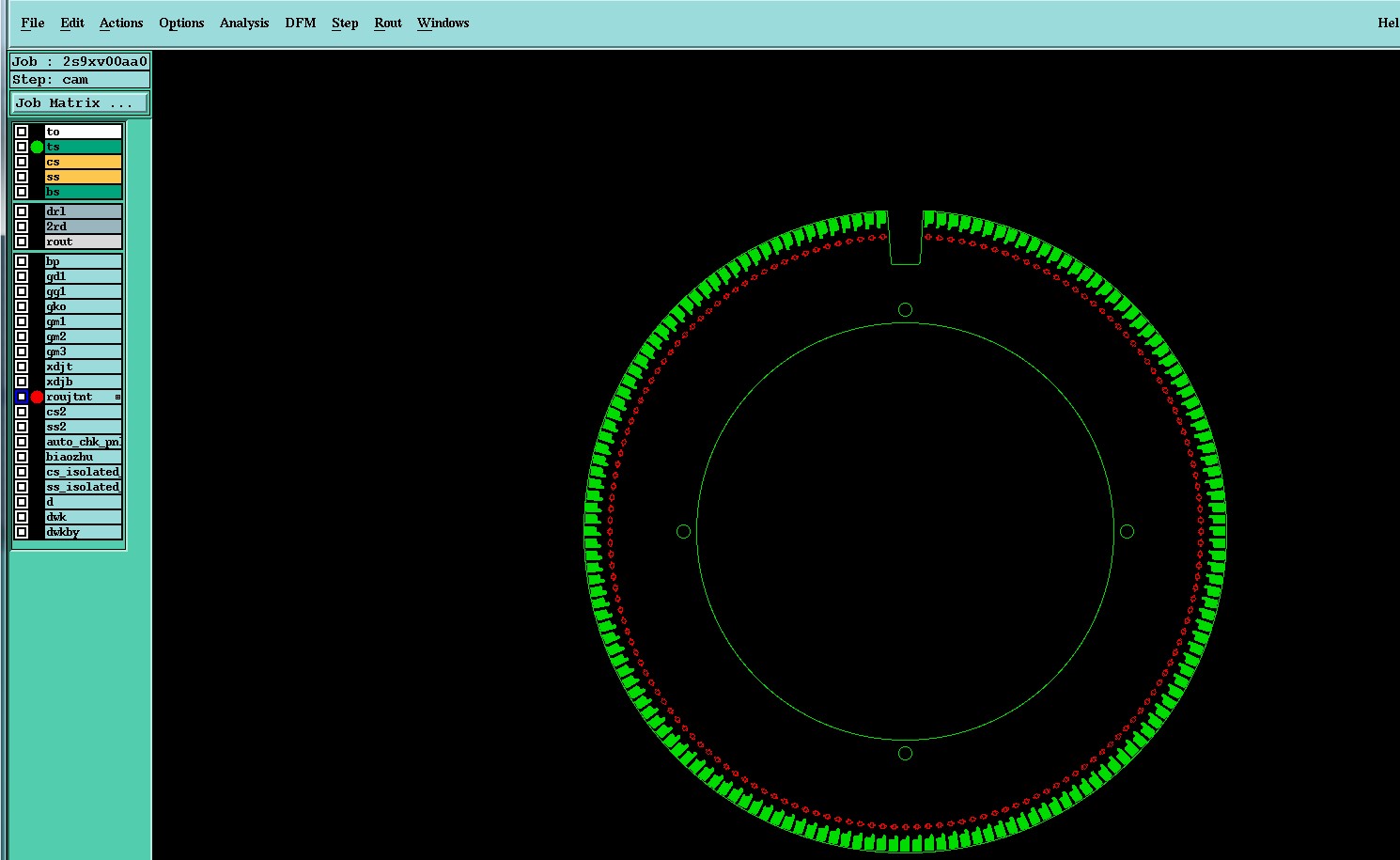The width and height of the screenshot is (1400, 860).
Task: Select the layer named bp
Action: 84,261
